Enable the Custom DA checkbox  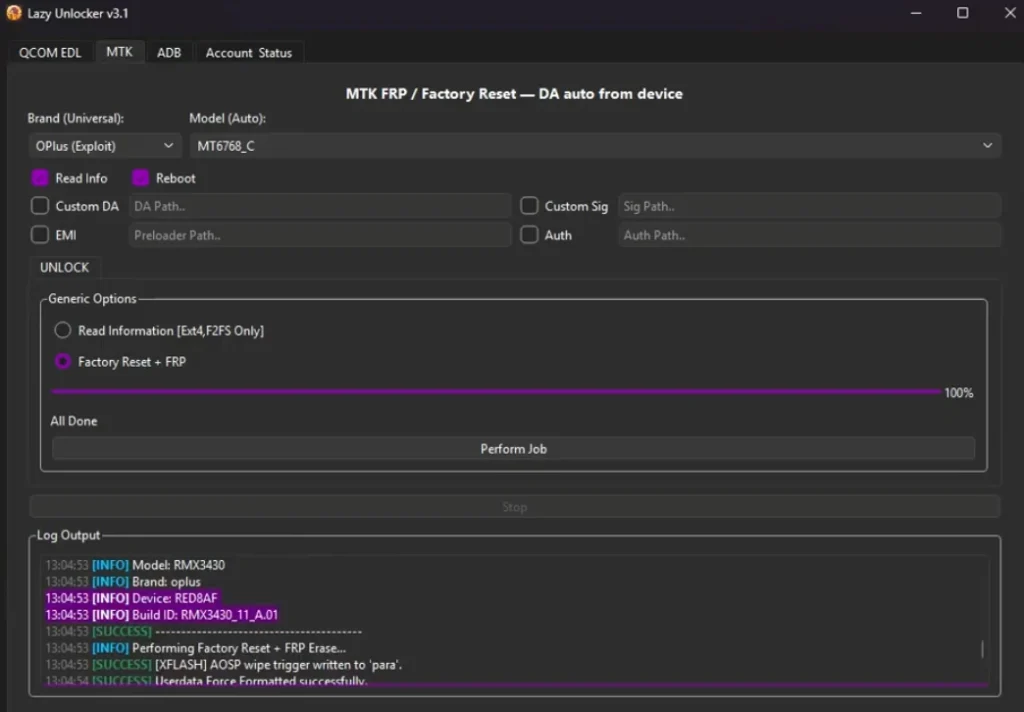[40, 206]
